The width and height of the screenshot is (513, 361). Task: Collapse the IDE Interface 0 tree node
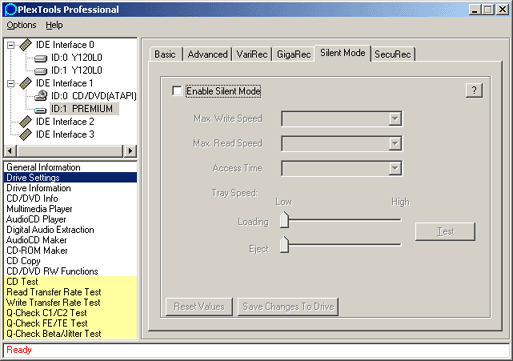11,45
